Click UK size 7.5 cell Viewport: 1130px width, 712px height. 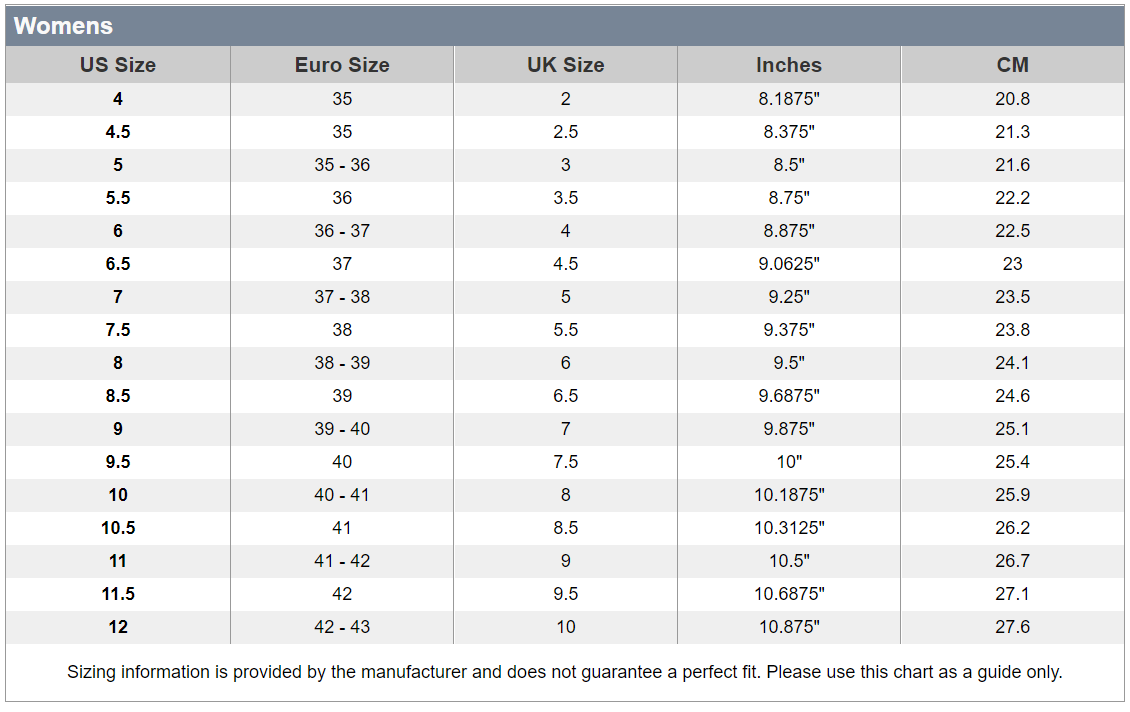(566, 462)
